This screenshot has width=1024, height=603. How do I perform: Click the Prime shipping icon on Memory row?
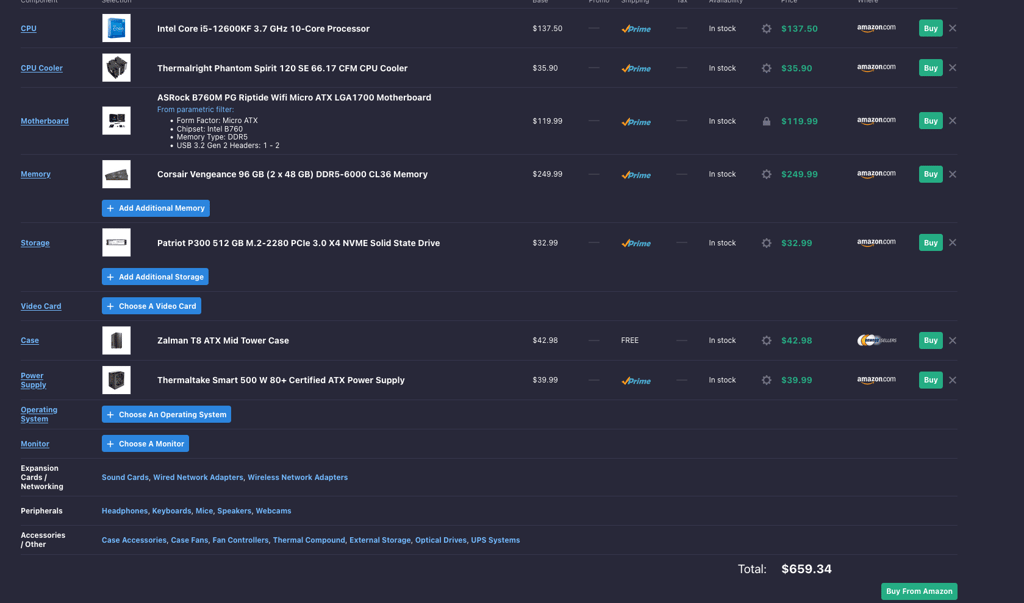pos(636,175)
